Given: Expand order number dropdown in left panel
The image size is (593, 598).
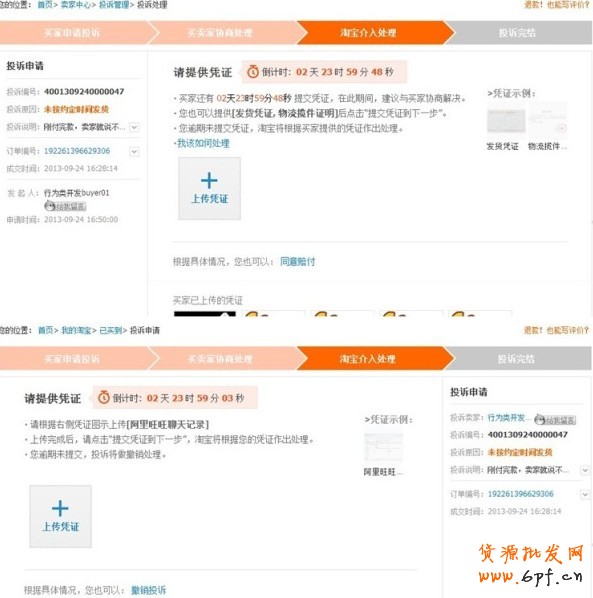Looking at the screenshot, I should click(134, 151).
